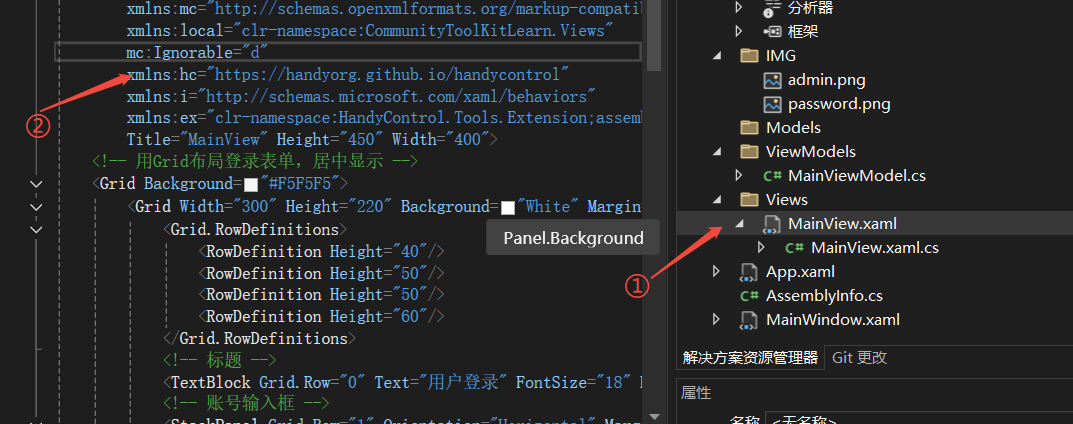
Task: Expand the 分析器 node
Action: click(x=739, y=8)
